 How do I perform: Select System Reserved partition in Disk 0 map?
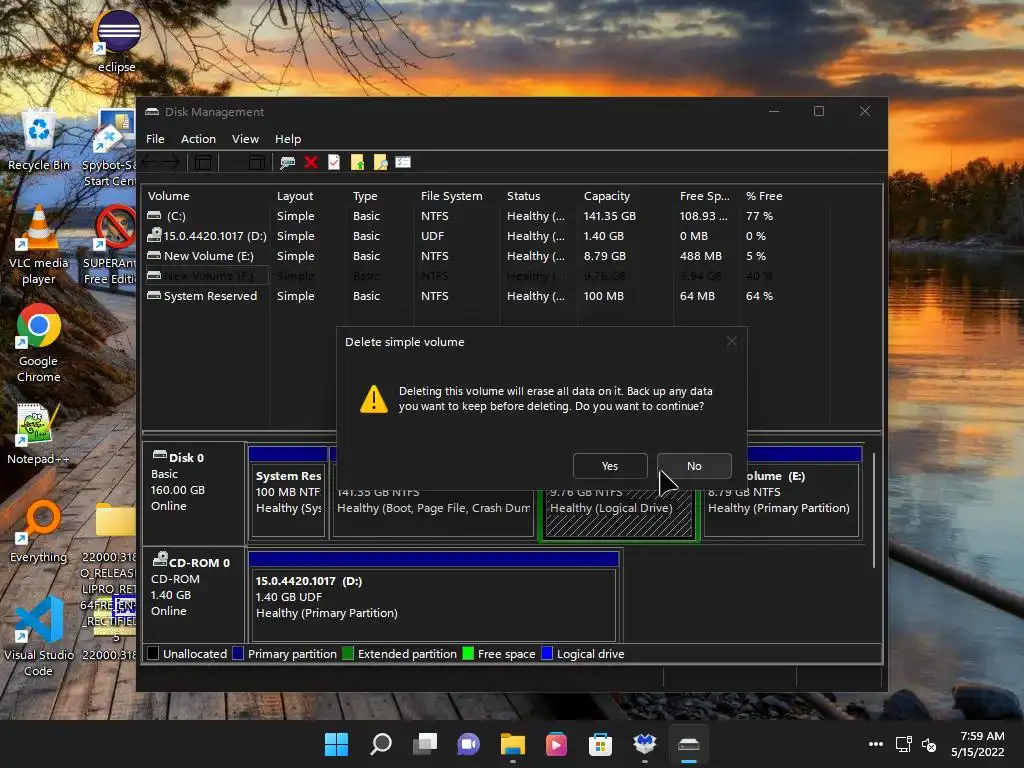coord(288,500)
